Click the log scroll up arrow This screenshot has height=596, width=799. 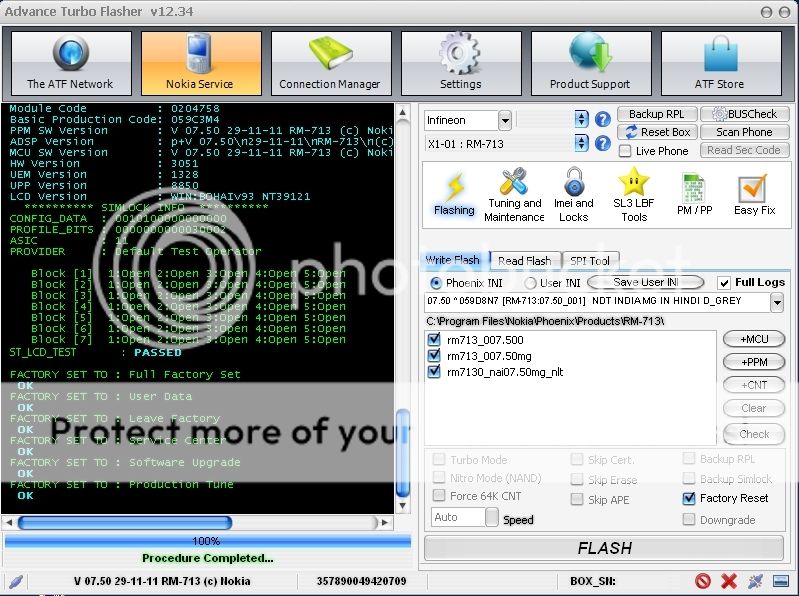[x=403, y=113]
